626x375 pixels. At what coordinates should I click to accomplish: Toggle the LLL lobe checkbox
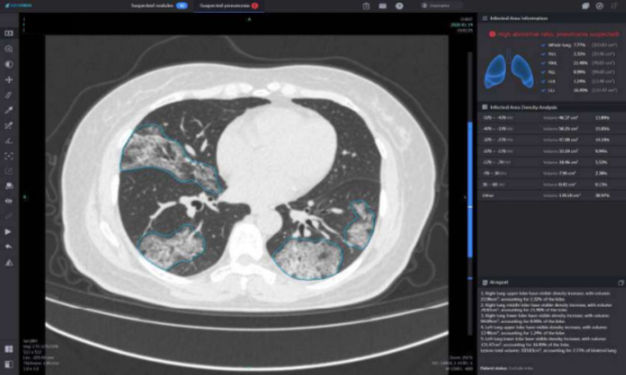(x=543, y=91)
